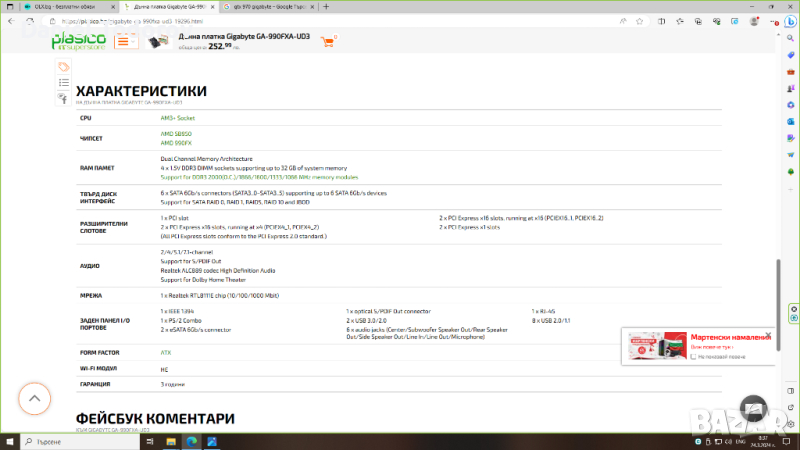Image resolution: width=800 pixels, height=450 pixels.
Task: Open the orange hamburger menu icon
Action: click(126, 41)
